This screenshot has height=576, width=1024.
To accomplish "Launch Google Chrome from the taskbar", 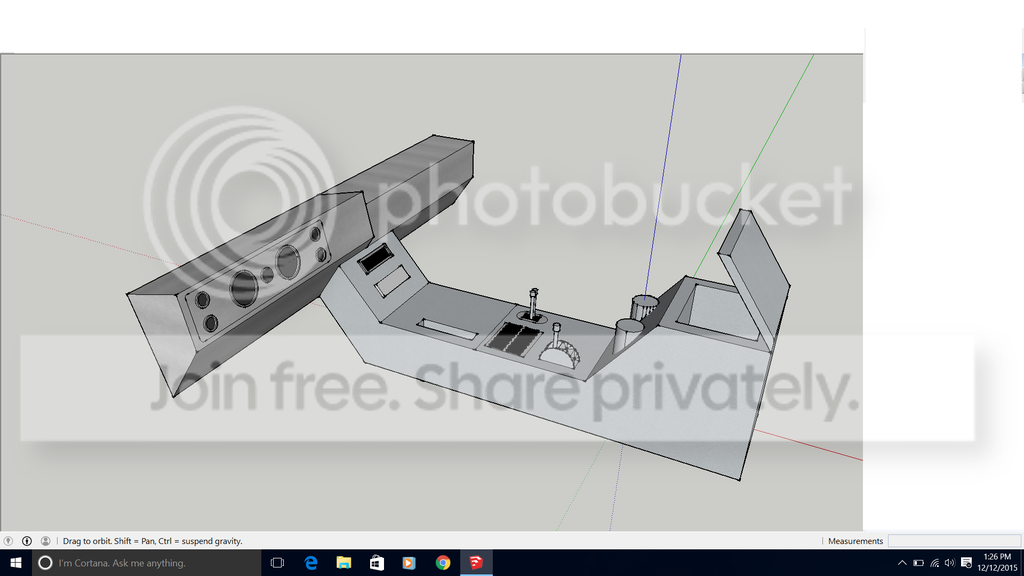I will click(x=443, y=562).
